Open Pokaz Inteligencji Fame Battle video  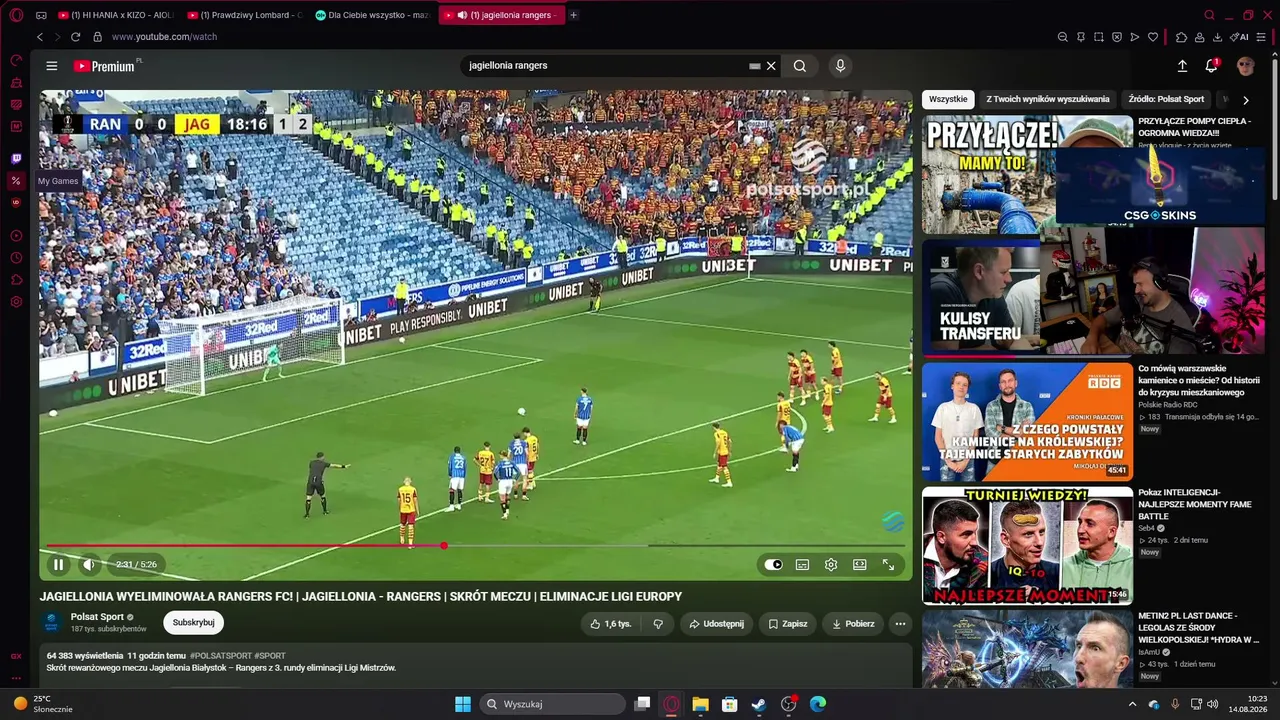point(1027,545)
